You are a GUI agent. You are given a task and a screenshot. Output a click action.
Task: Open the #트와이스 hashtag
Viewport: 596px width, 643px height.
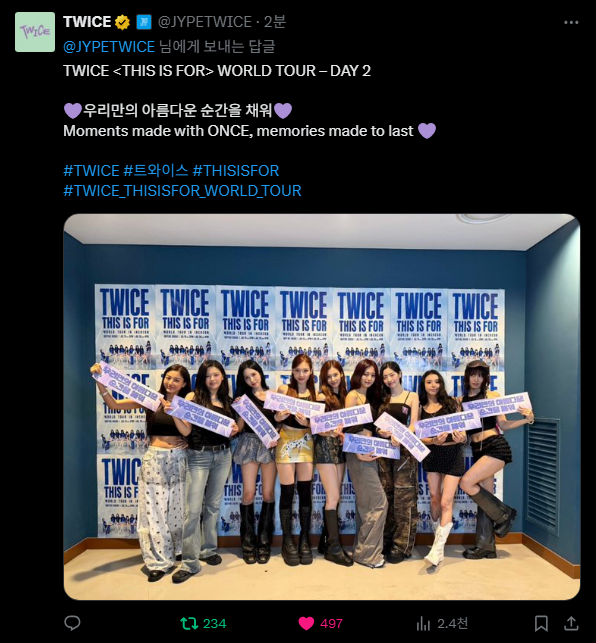(156, 171)
